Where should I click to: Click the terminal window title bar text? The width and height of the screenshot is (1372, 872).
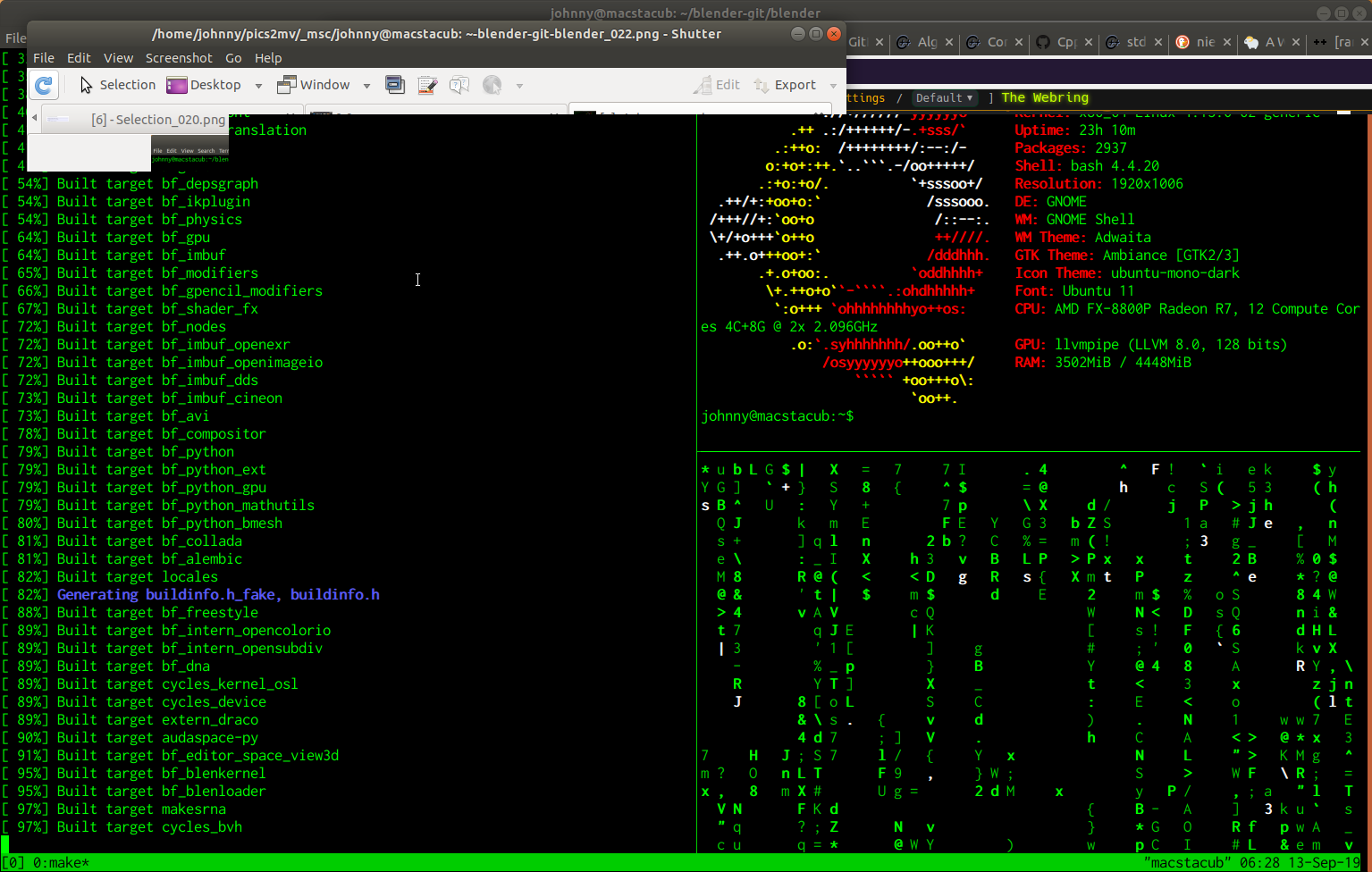[x=685, y=13]
